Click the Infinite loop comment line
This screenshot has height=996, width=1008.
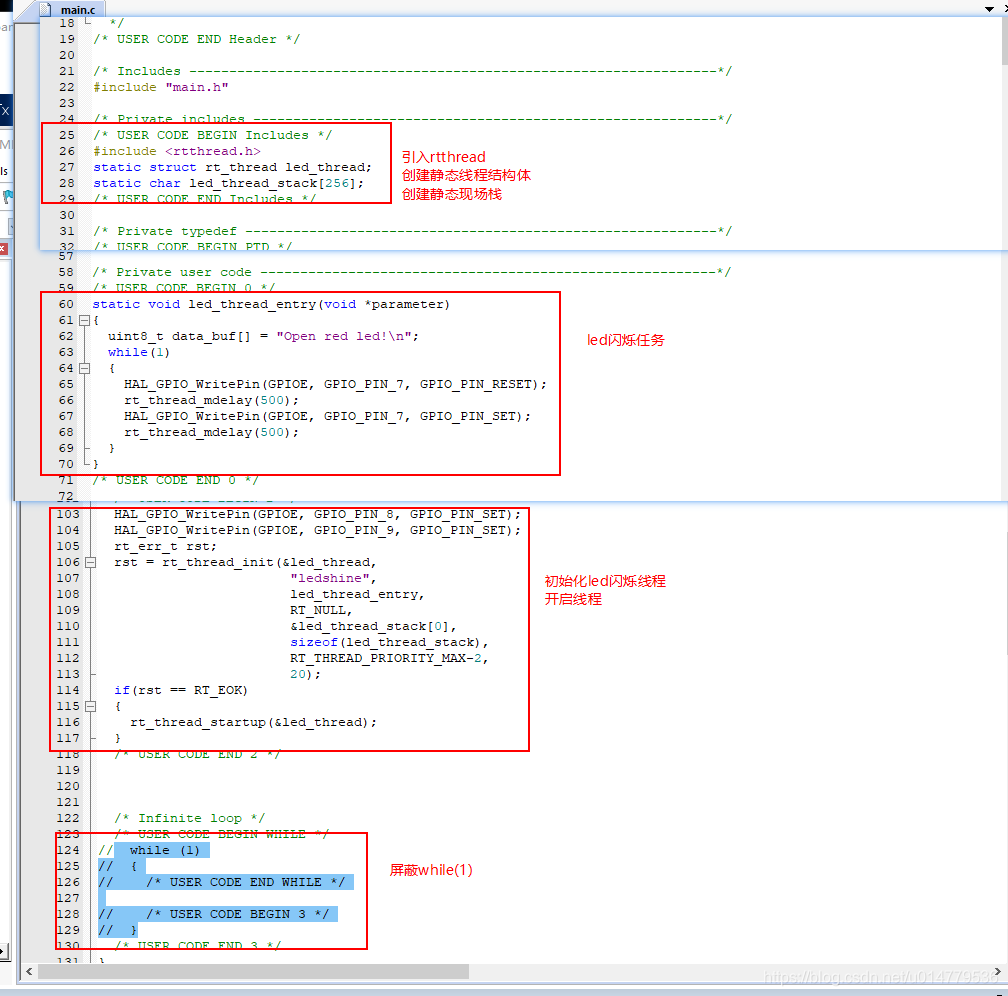click(190, 819)
